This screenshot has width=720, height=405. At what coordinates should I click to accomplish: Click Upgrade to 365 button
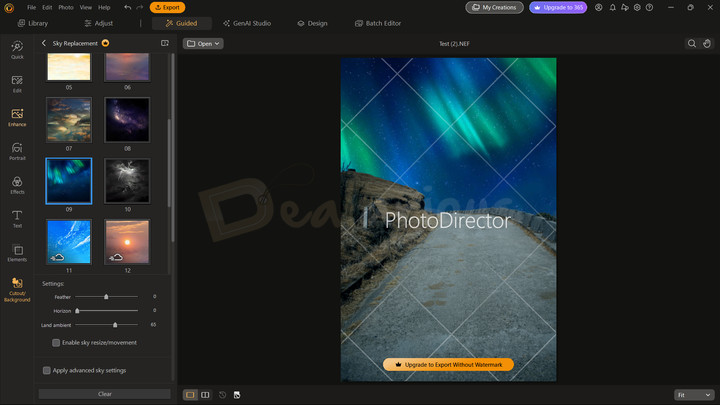click(558, 7)
